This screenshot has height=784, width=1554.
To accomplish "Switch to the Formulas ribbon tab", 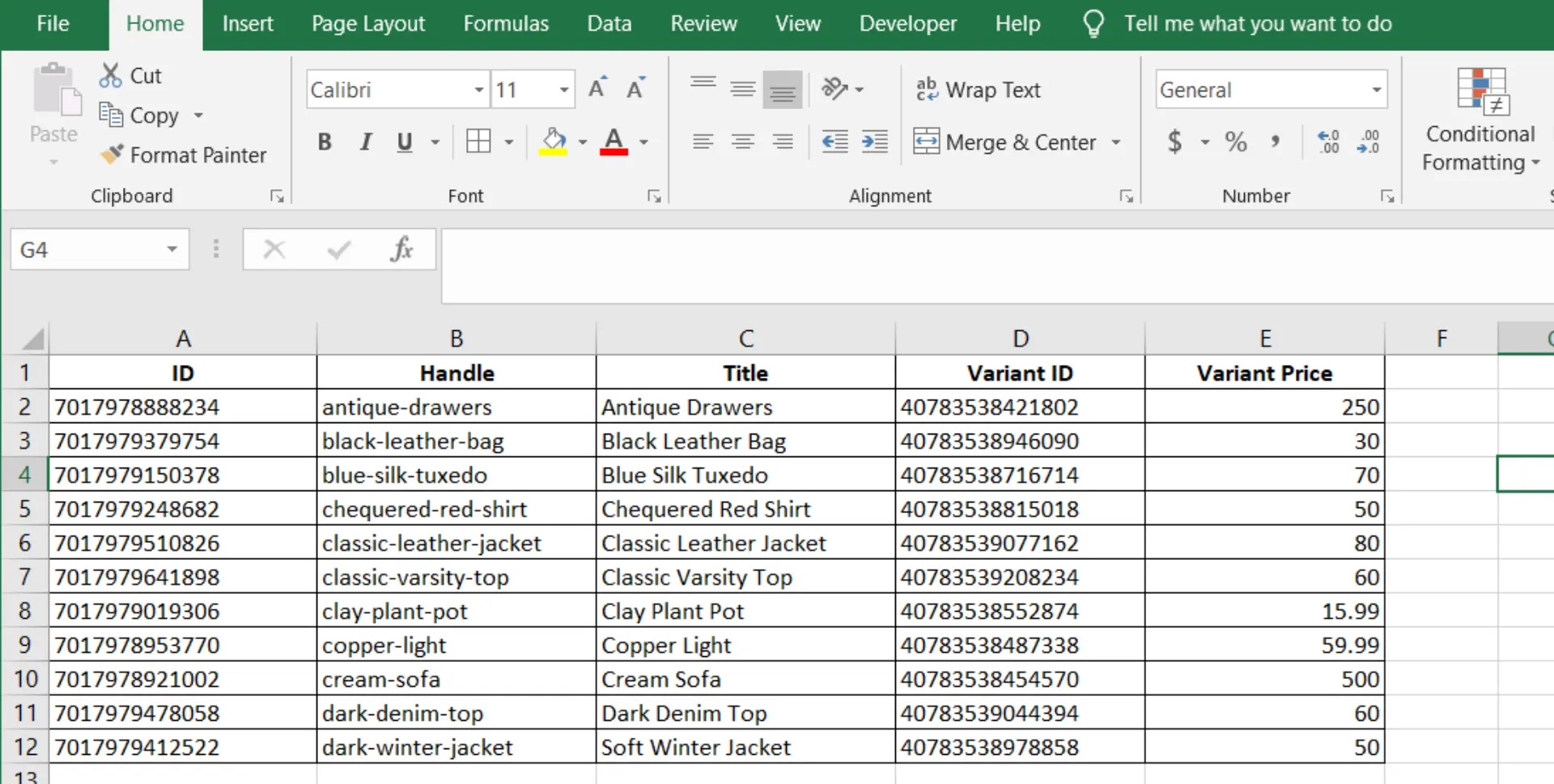I will 505,23.
